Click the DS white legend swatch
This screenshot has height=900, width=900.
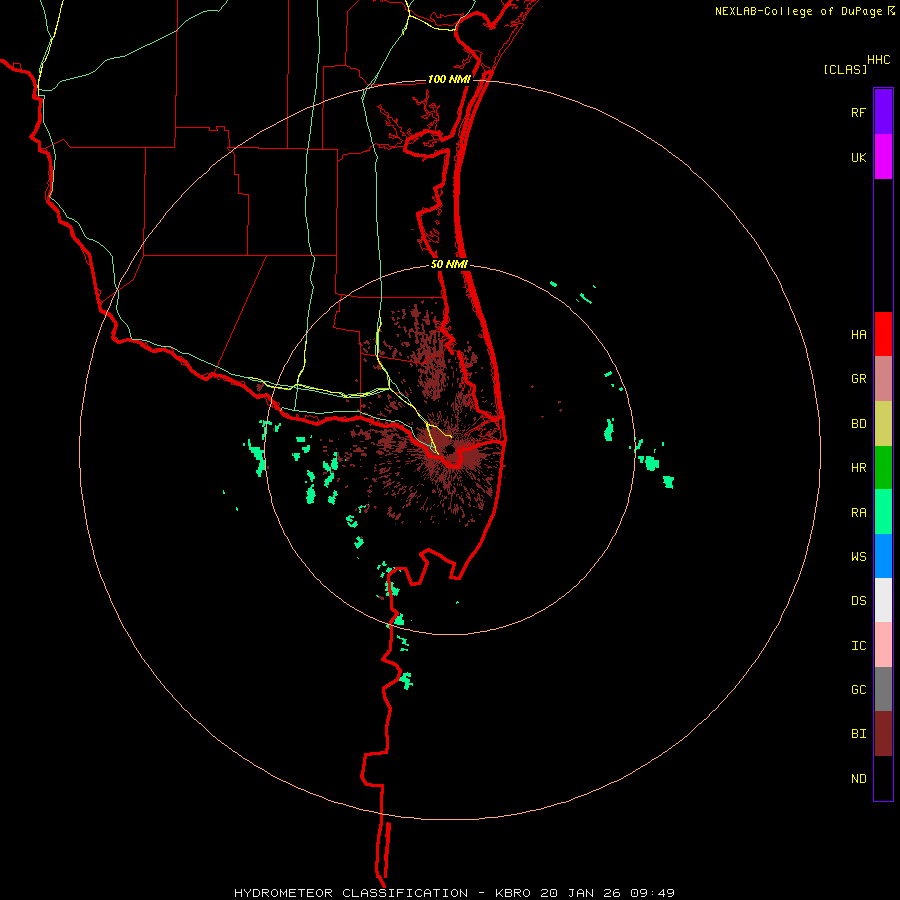point(883,600)
